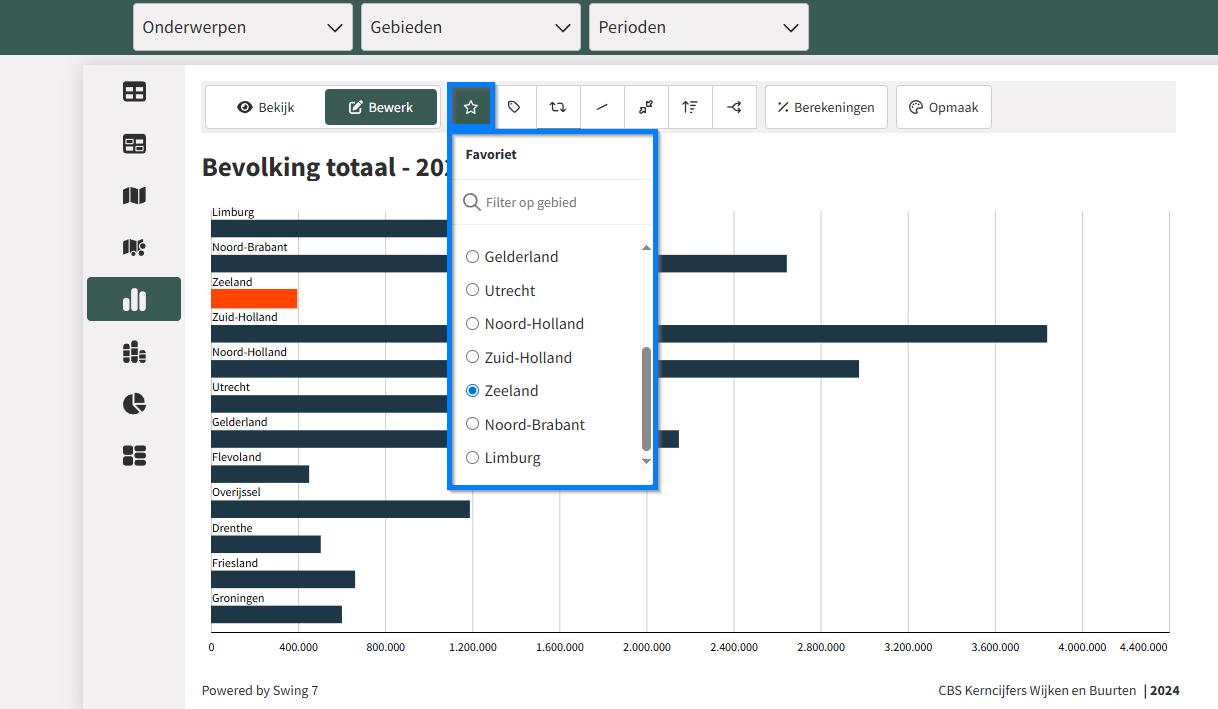Select the Utrecht radio option
The image size is (1218, 709).
click(x=473, y=290)
